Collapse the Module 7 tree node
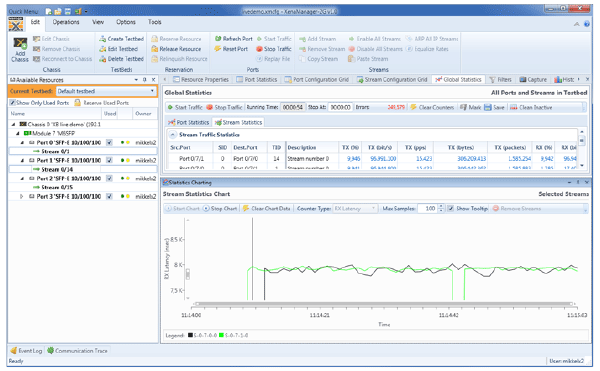600x371 pixels. (18, 133)
